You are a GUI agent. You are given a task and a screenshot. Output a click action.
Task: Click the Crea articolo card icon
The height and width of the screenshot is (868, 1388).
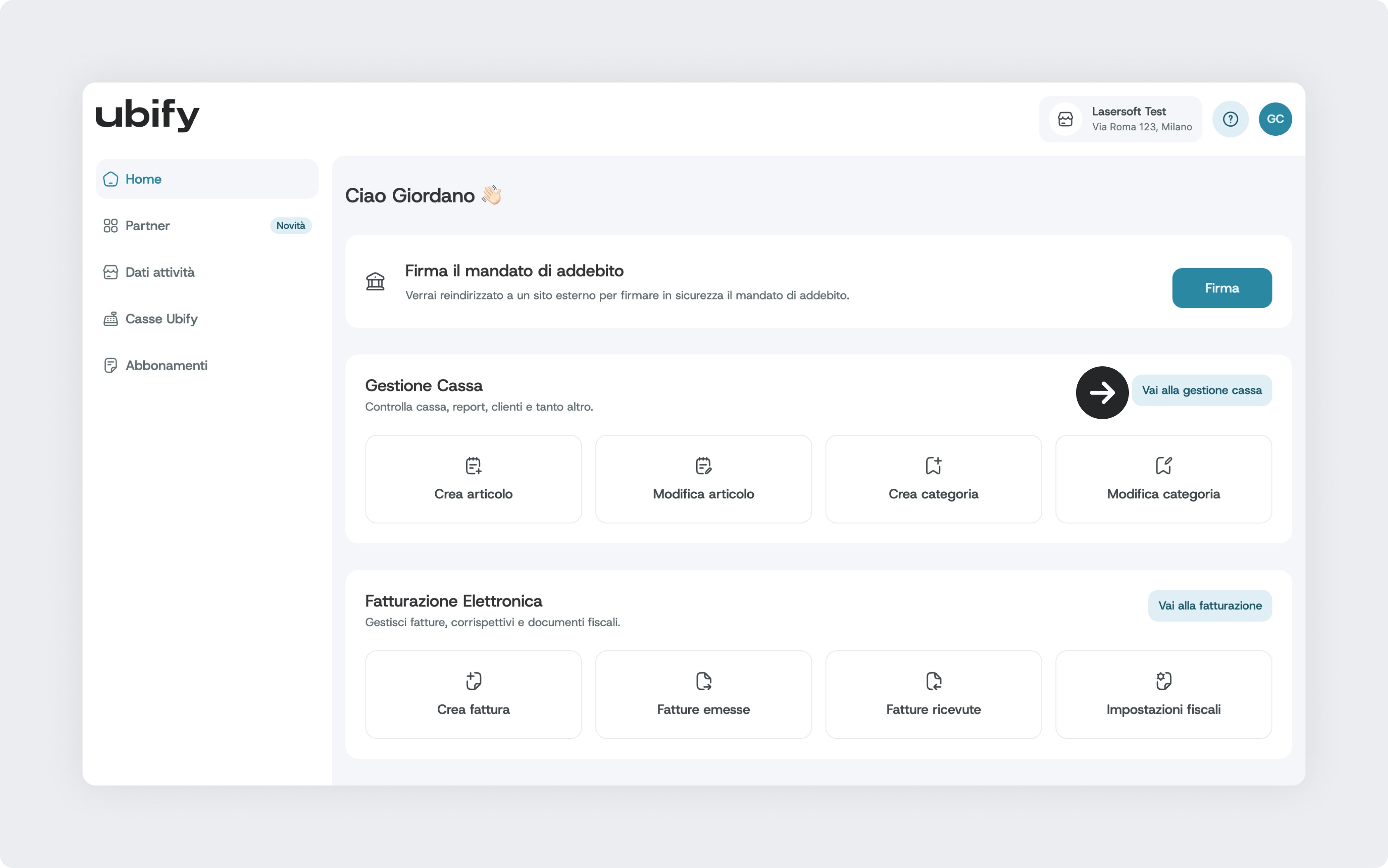pos(473,465)
